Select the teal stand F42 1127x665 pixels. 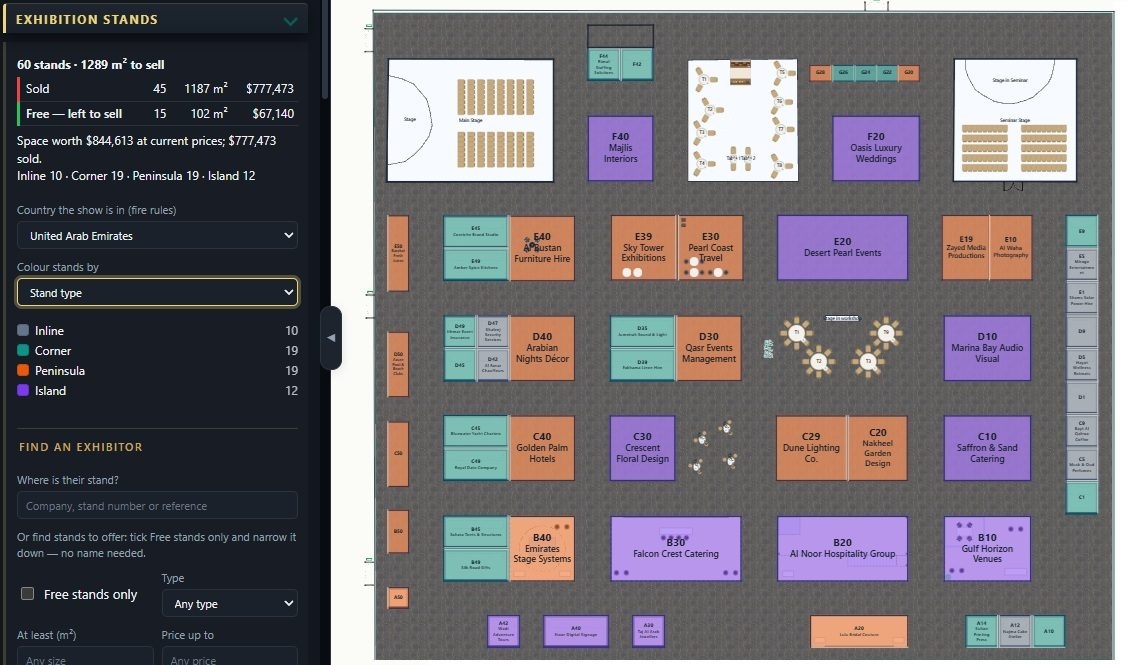(x=637, y=64)
